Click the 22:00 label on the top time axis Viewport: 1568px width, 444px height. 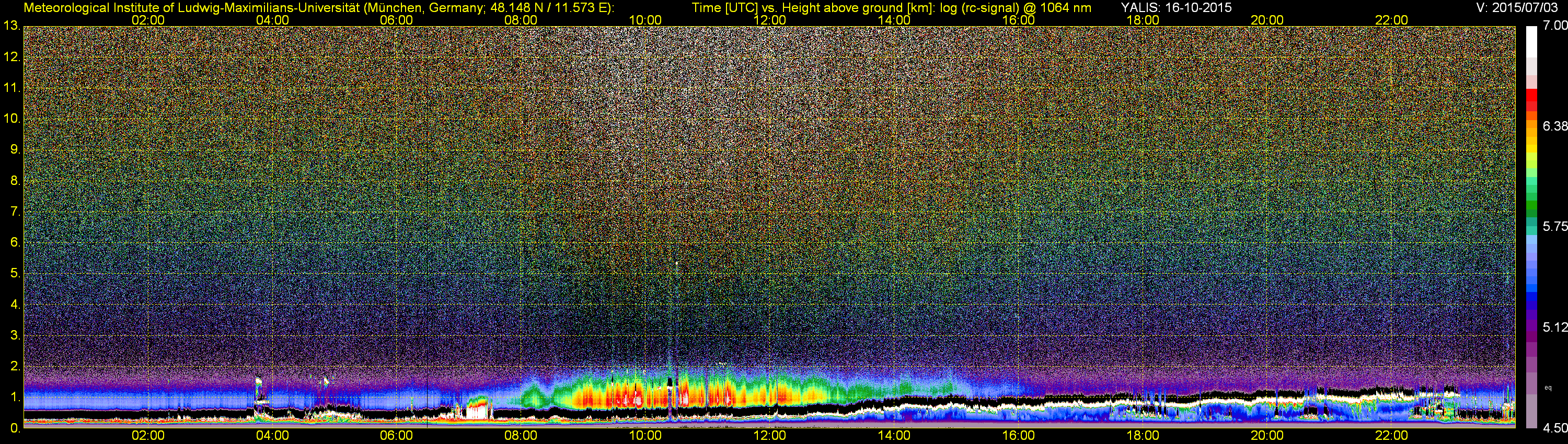[x=1391, y=20]
